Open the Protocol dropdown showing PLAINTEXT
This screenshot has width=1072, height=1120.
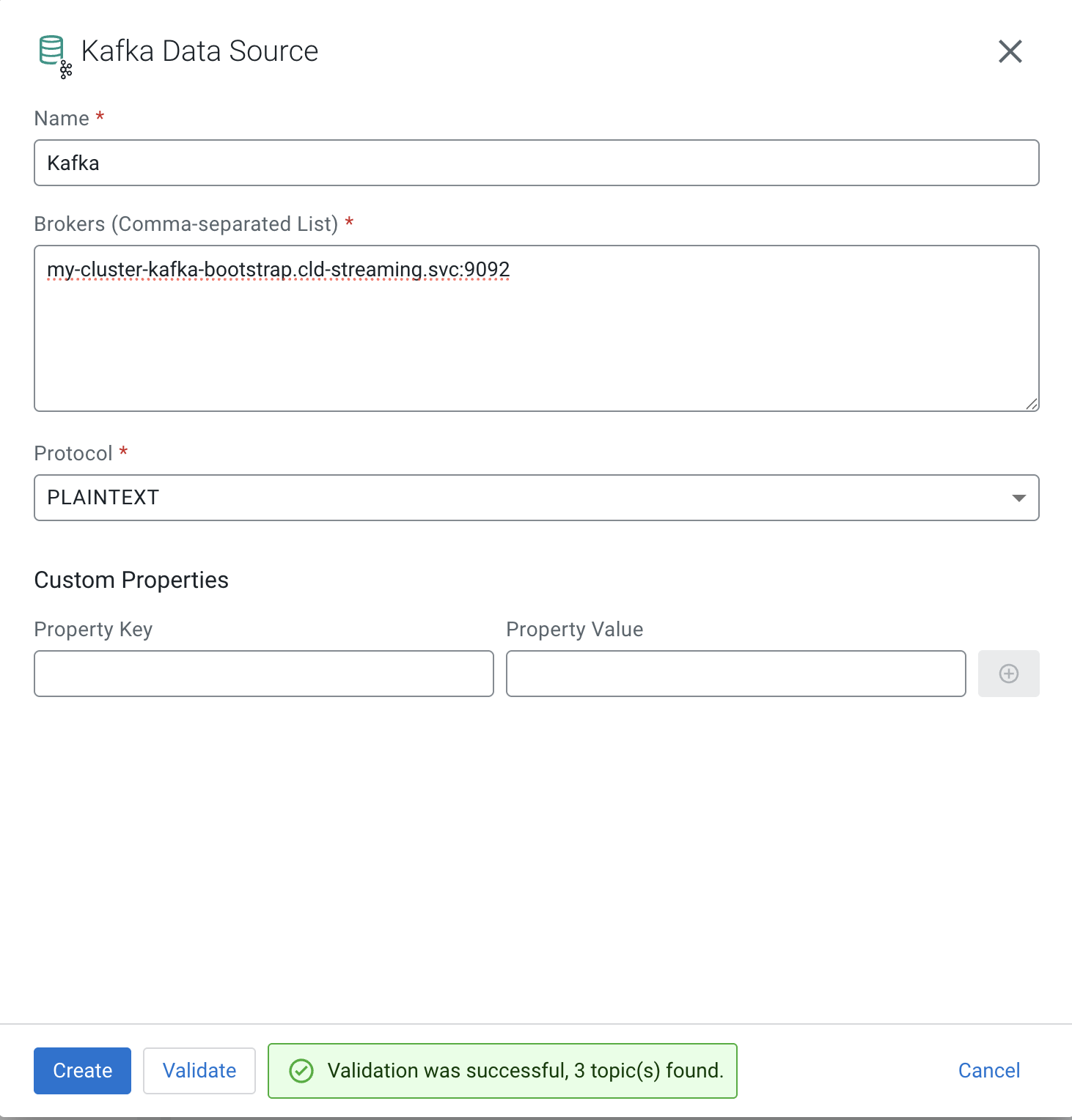535,498
